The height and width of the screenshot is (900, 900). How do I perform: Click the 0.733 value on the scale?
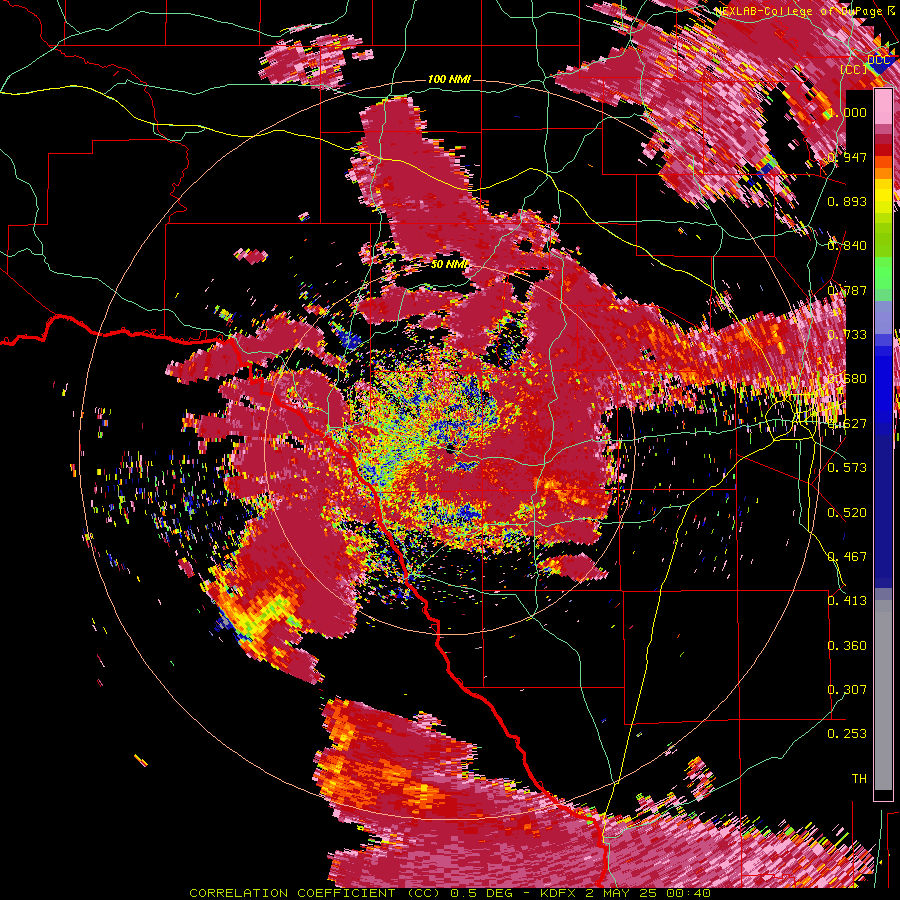[x=847, y=334]
